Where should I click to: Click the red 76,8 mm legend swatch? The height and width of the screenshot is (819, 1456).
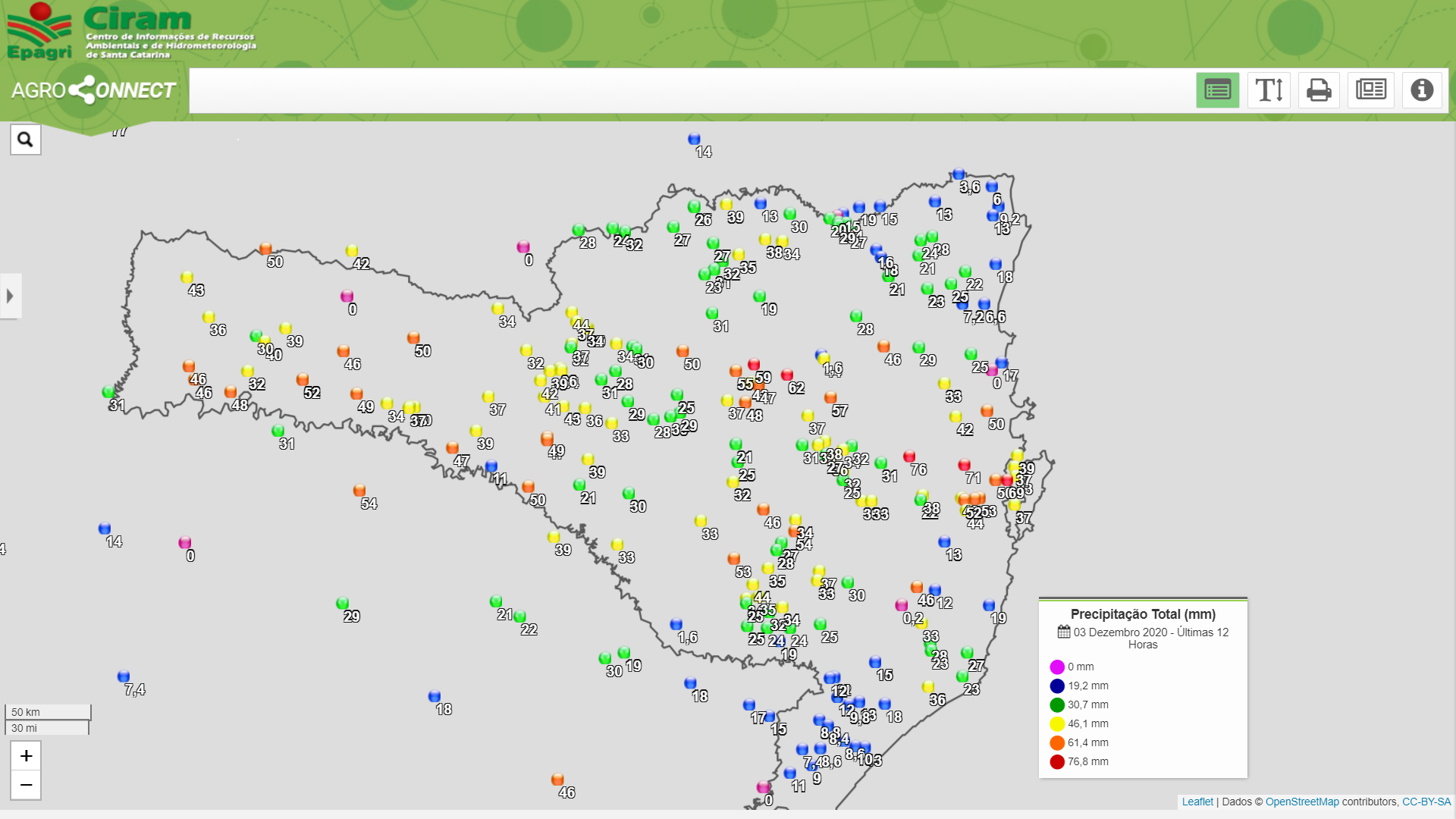1057,762
